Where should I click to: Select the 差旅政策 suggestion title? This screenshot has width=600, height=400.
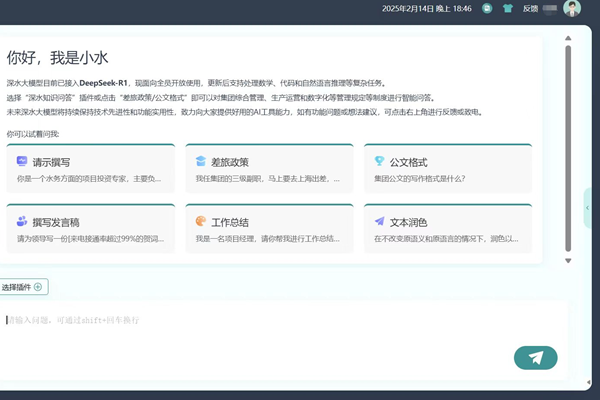[x=230, y=162]
